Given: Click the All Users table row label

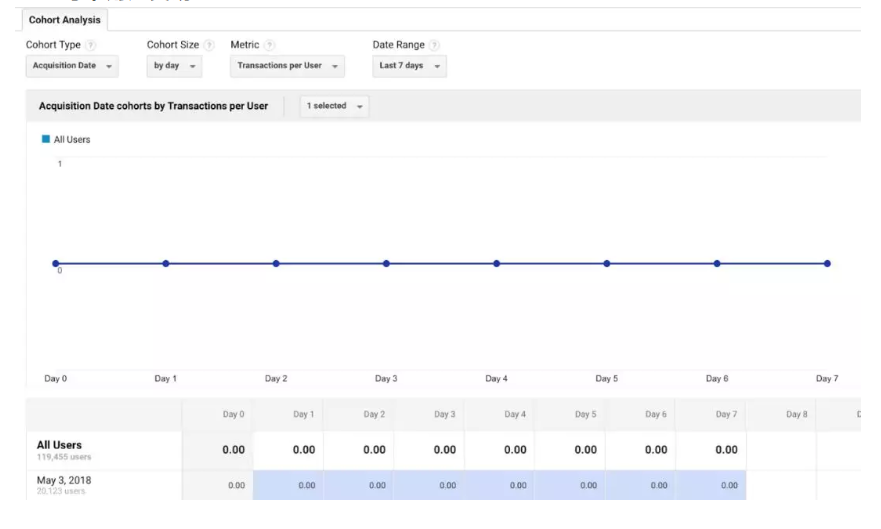Looking at the screenshot, I should tap(60, 445).
